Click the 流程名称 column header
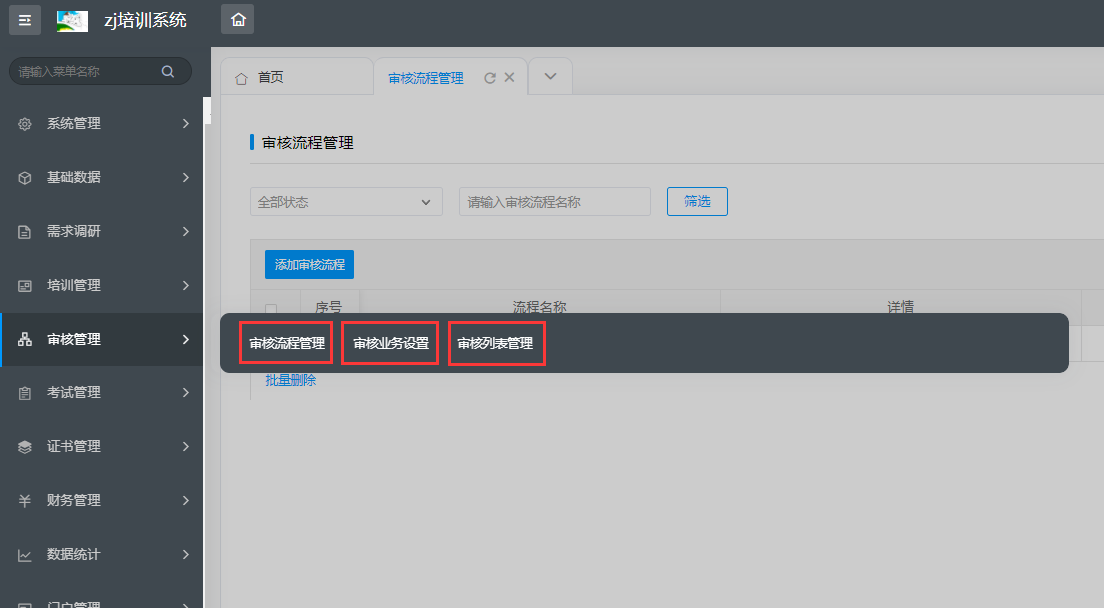The height and width of the screenshot is (608, 1104). point(539,307)
